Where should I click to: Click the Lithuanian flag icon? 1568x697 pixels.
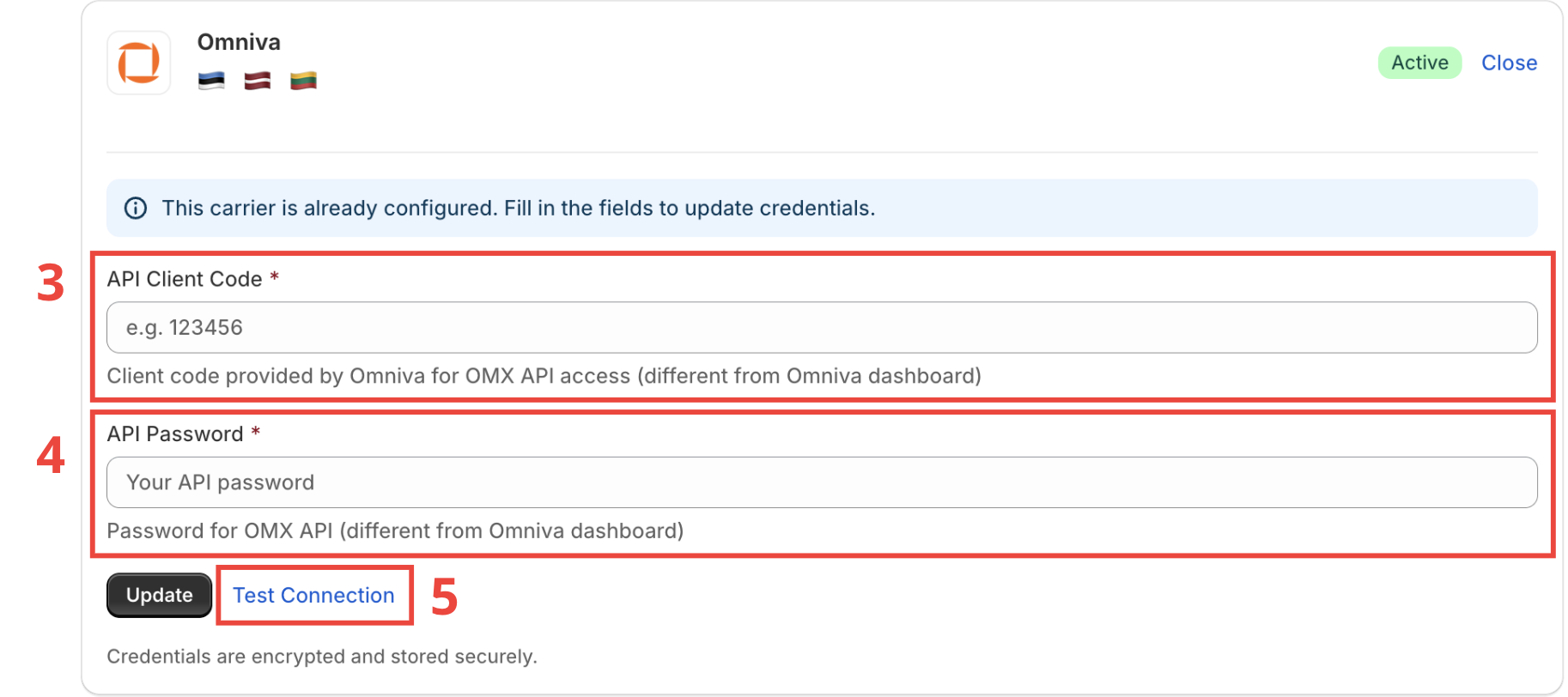click(303, 81)
